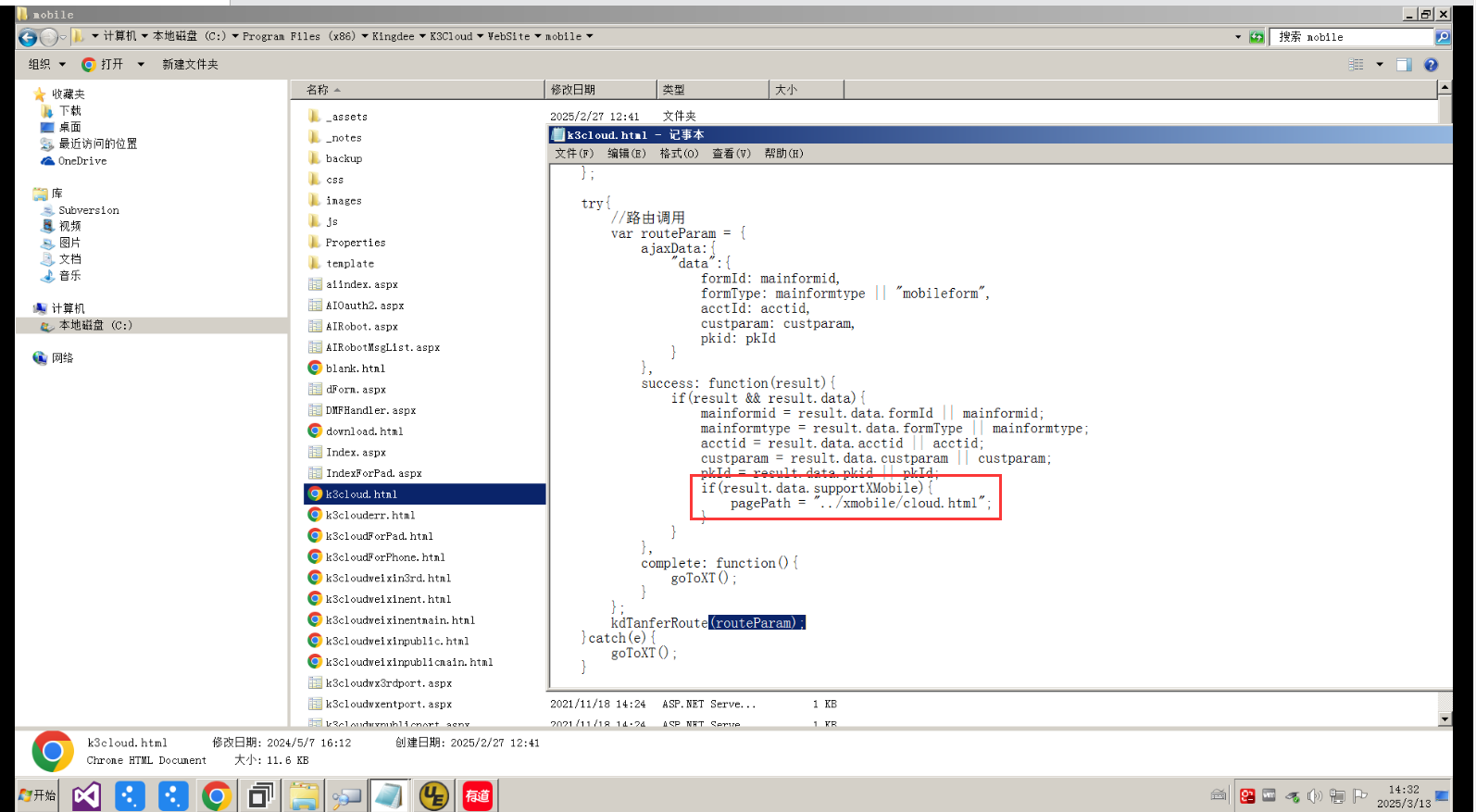Expand the dropdown arrow beside 打开
Screen dimensions: 1476x812
(141, 65)
